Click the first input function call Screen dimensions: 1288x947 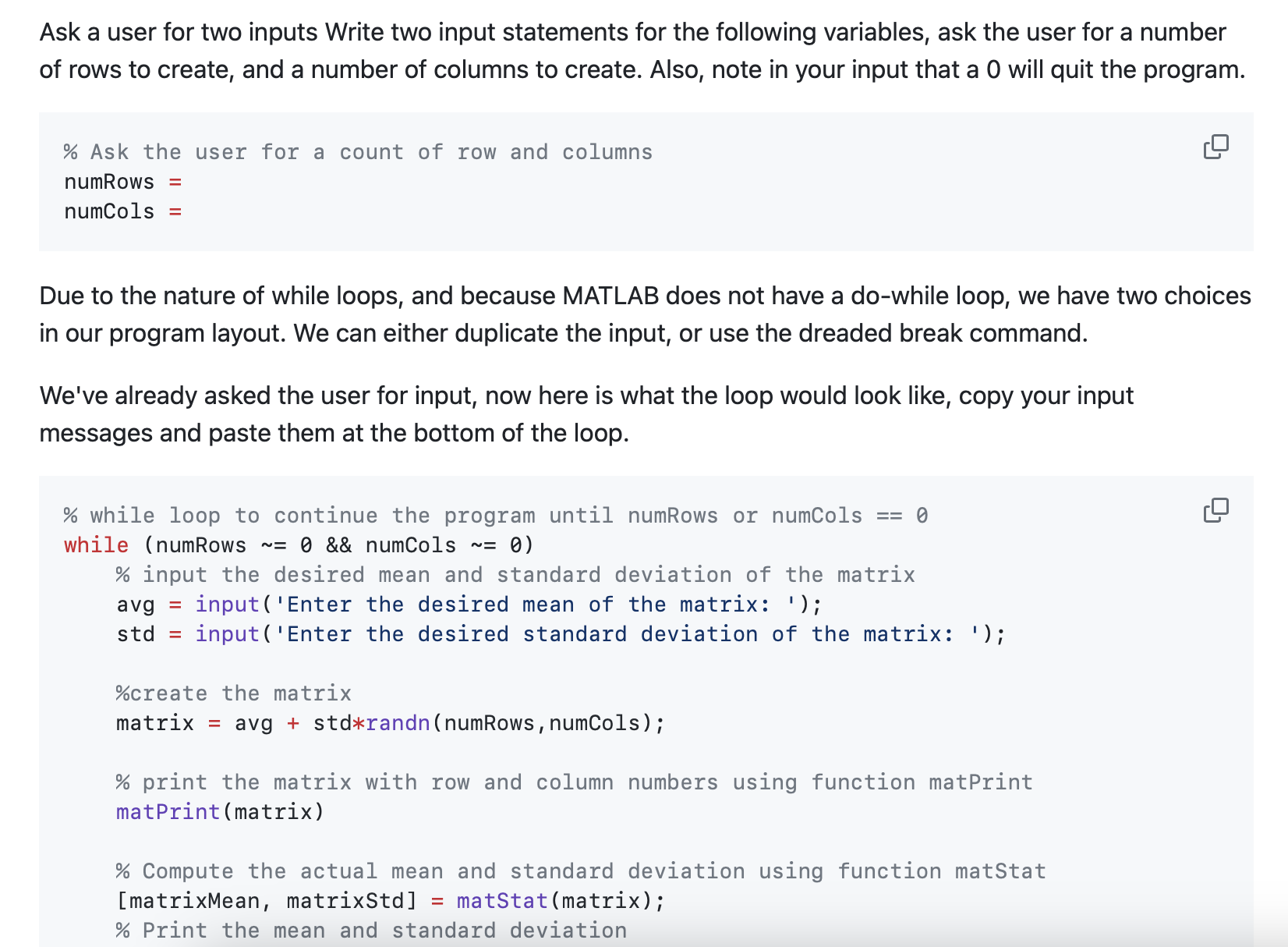(227, 604)
